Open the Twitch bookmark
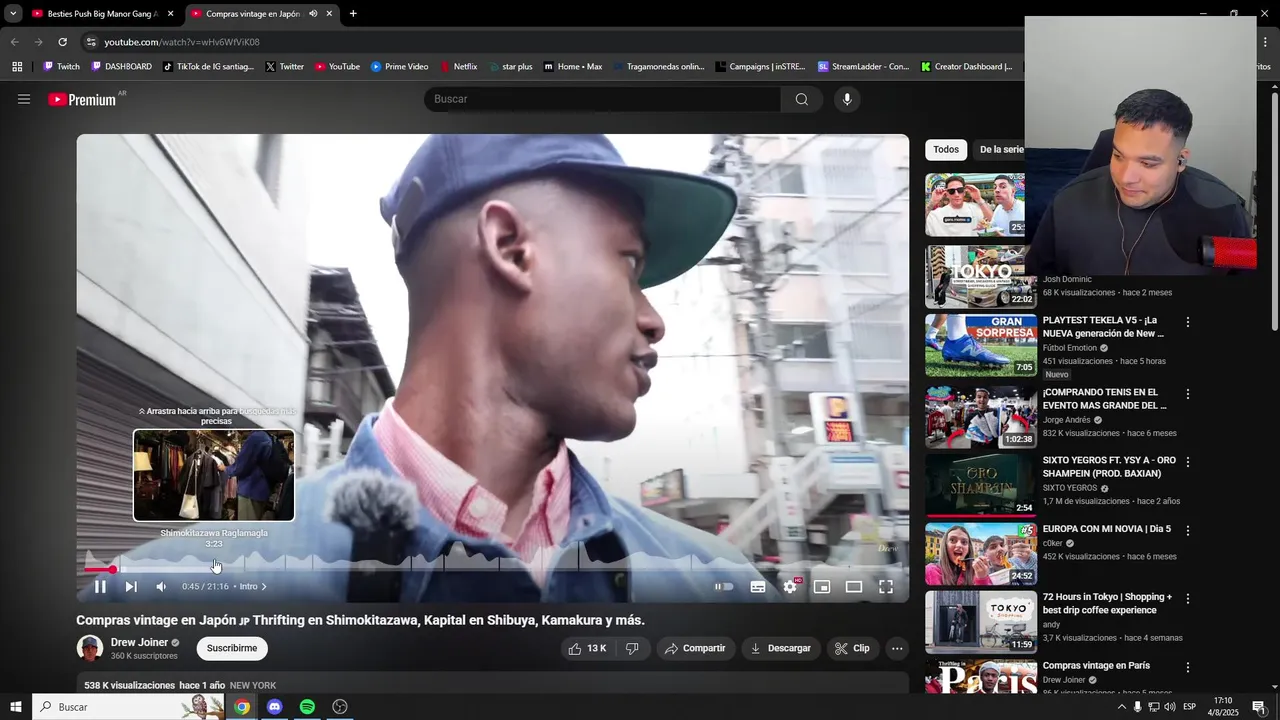This screenshot has width=1280, height=720. [x=61, y=67]
